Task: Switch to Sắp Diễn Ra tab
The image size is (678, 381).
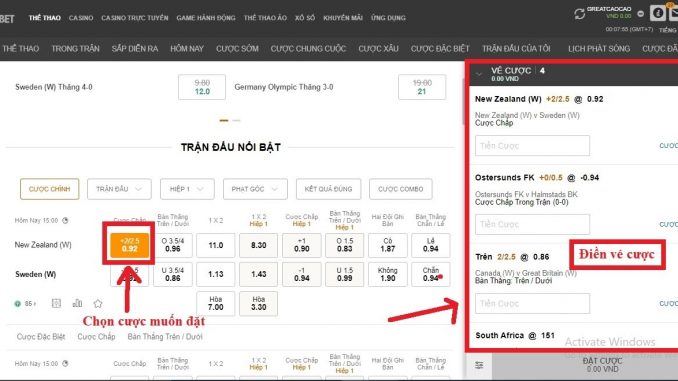Action: (x=135, y=48)
